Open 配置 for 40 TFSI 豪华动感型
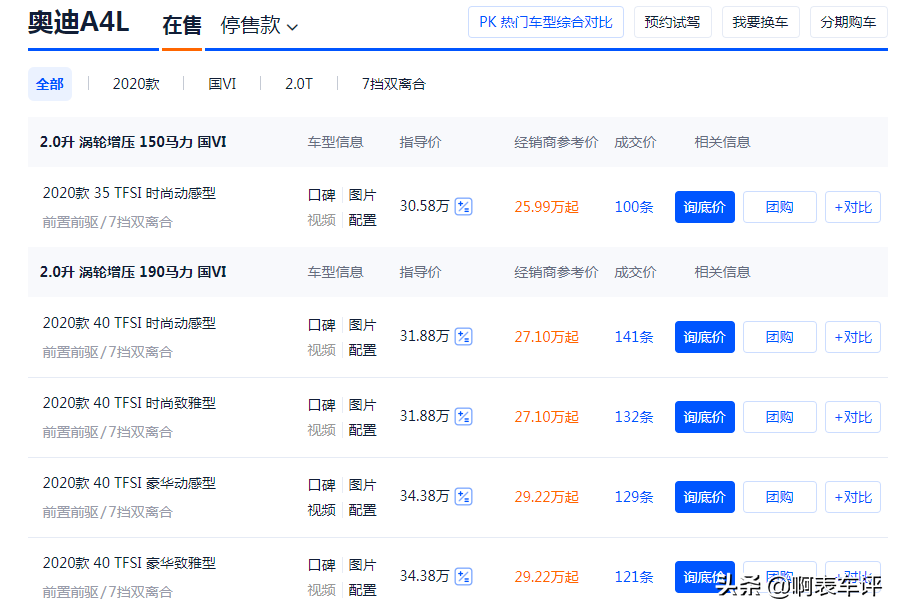Image resolution: width=900 pixels, height=615 pixels. coord(362,510)
